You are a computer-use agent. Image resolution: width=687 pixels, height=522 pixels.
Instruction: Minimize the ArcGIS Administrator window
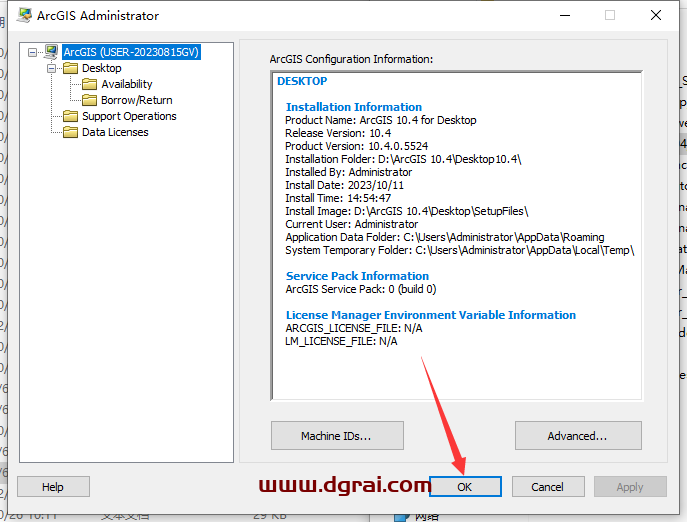pos(565,15)
